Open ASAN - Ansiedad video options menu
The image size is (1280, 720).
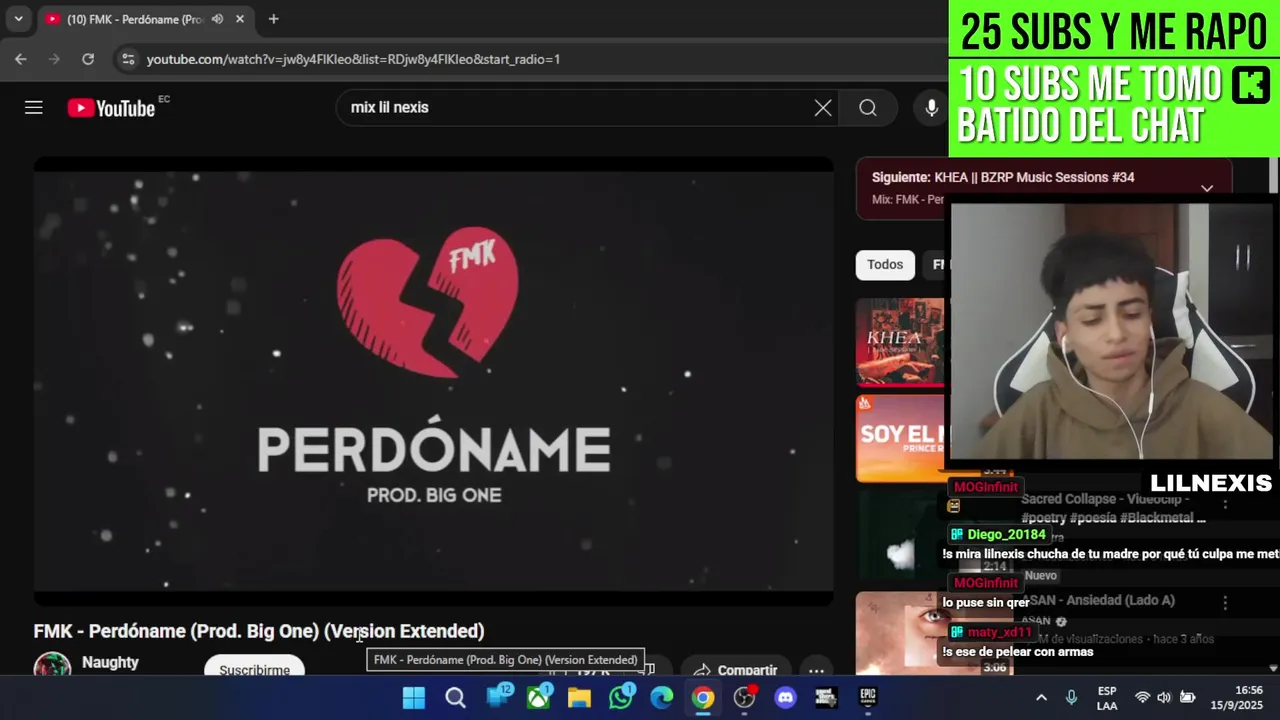1225,603
